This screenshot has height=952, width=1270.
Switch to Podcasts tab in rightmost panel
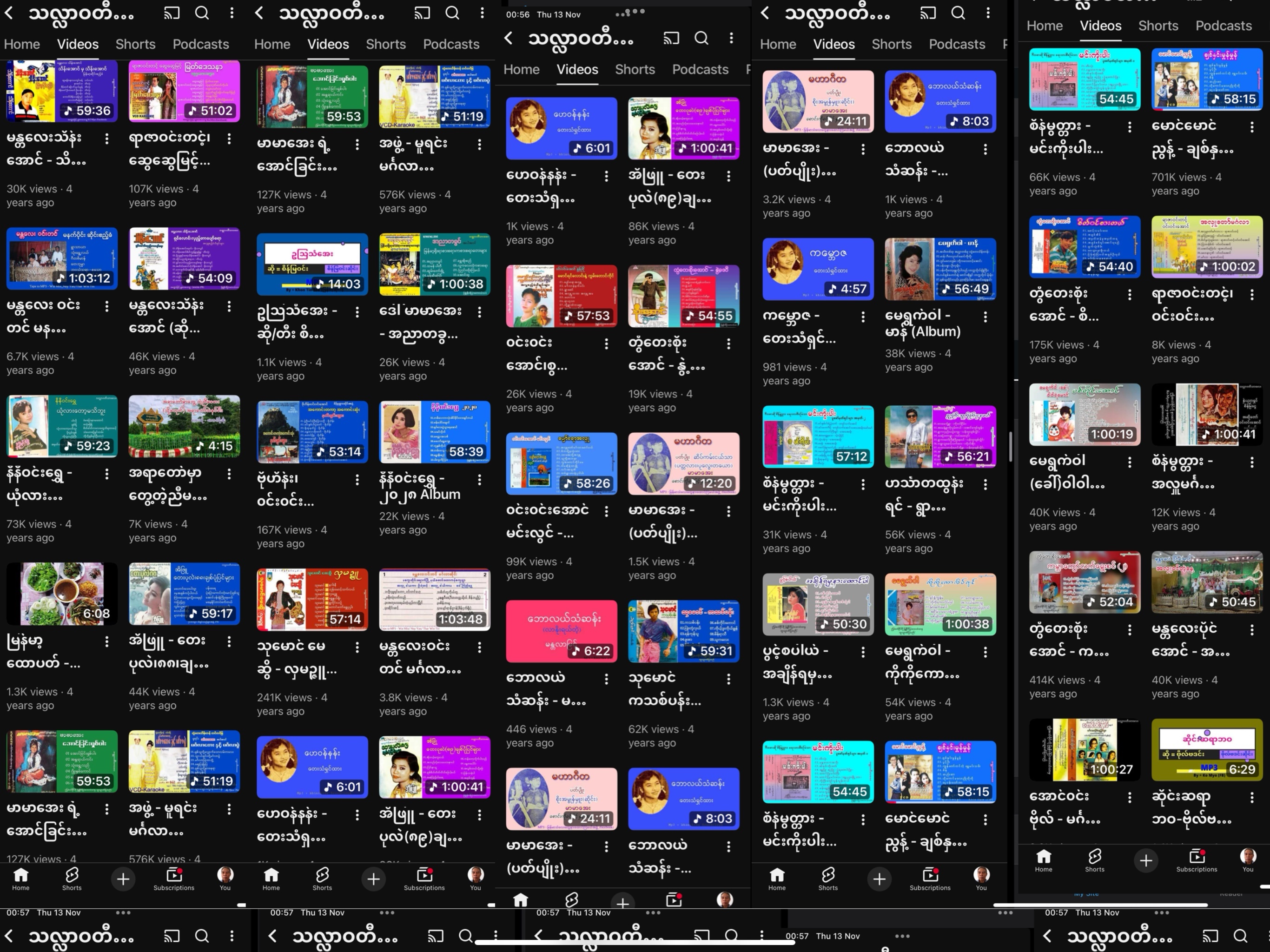pyautogui.click(x=1223, y=26)
